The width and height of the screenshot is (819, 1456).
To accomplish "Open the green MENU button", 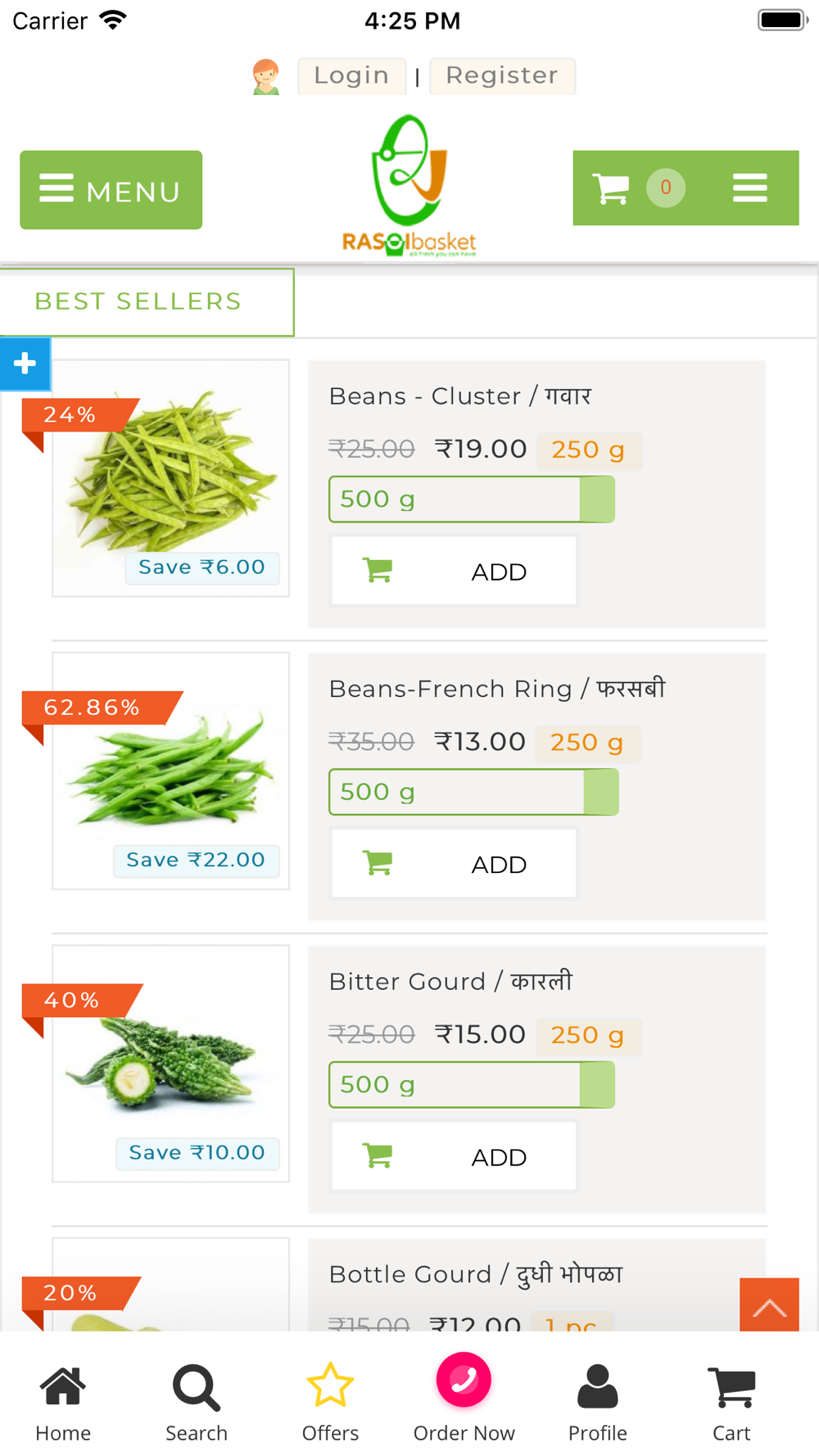I will pos(111,190).
